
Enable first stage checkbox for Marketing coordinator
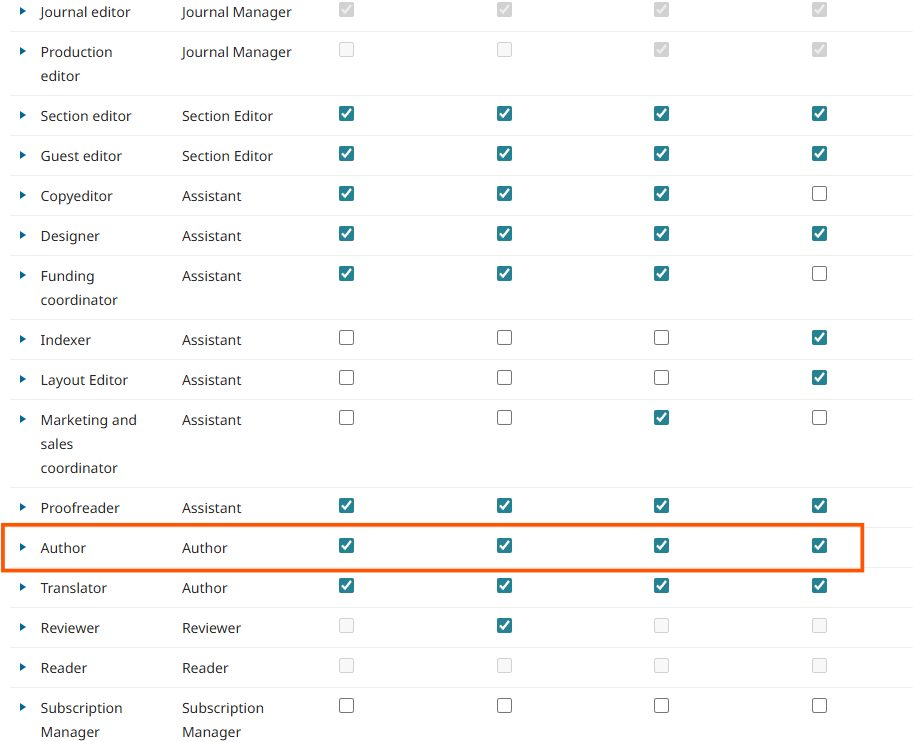click(x=346, y=418)
